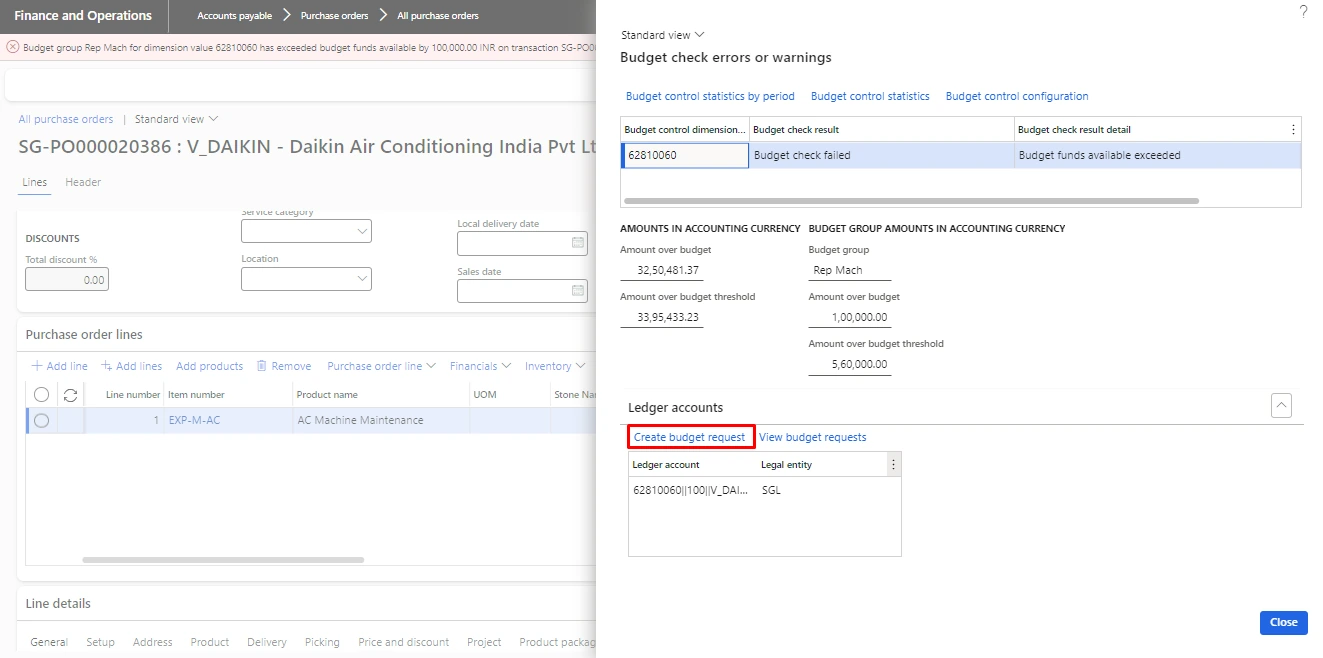Image resolution: width=1323 pixels, height=658 pixels.
Task: Expand Standard view selector on purchase order
Action: coord(176,119)
